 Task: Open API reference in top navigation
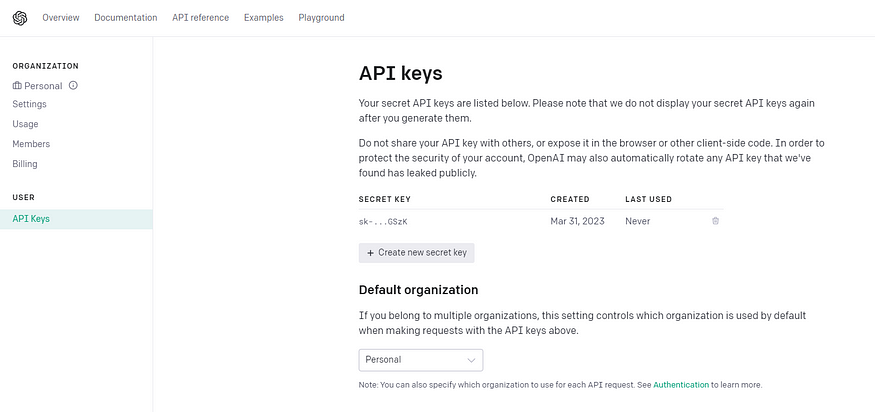coord(200,17)
